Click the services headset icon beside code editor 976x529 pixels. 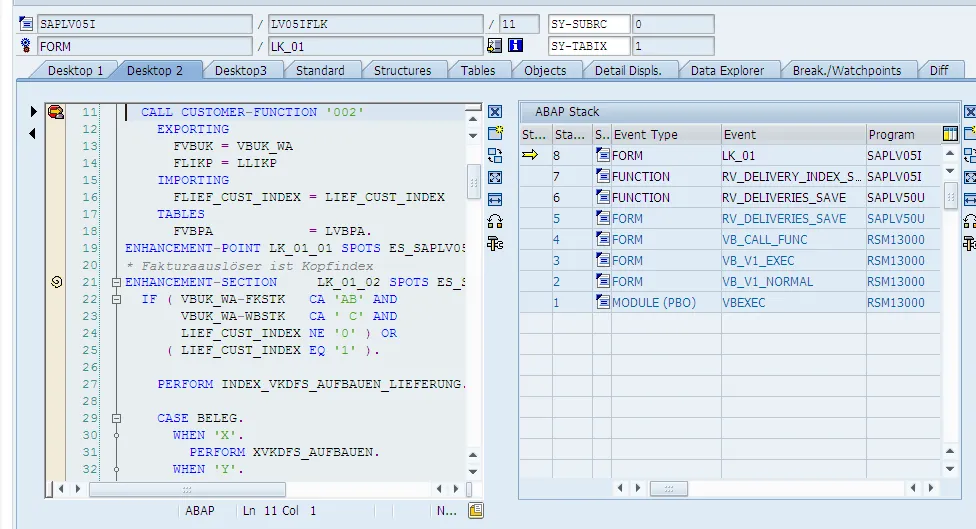click(x=495, y=221)
